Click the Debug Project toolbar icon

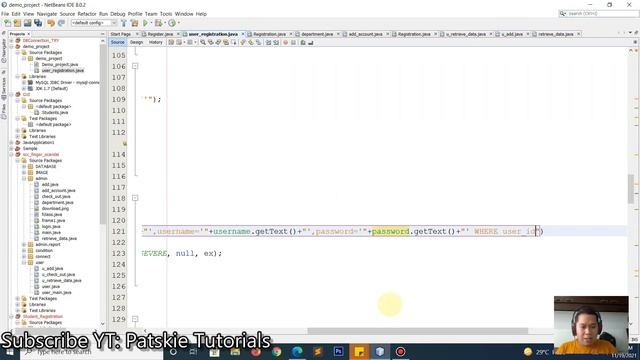tap(158, 23)
